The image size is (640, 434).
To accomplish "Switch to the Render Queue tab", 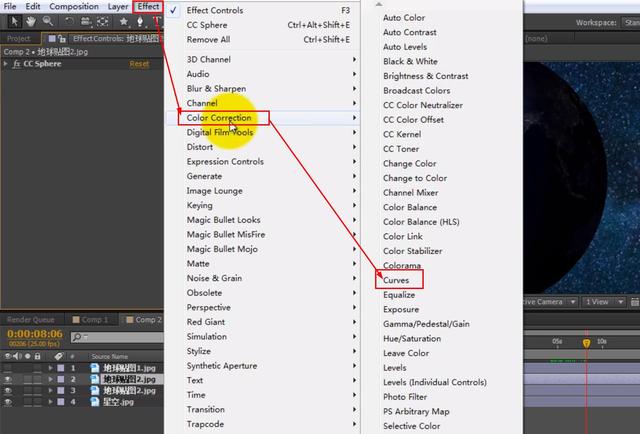I will (x=31, y=320).
